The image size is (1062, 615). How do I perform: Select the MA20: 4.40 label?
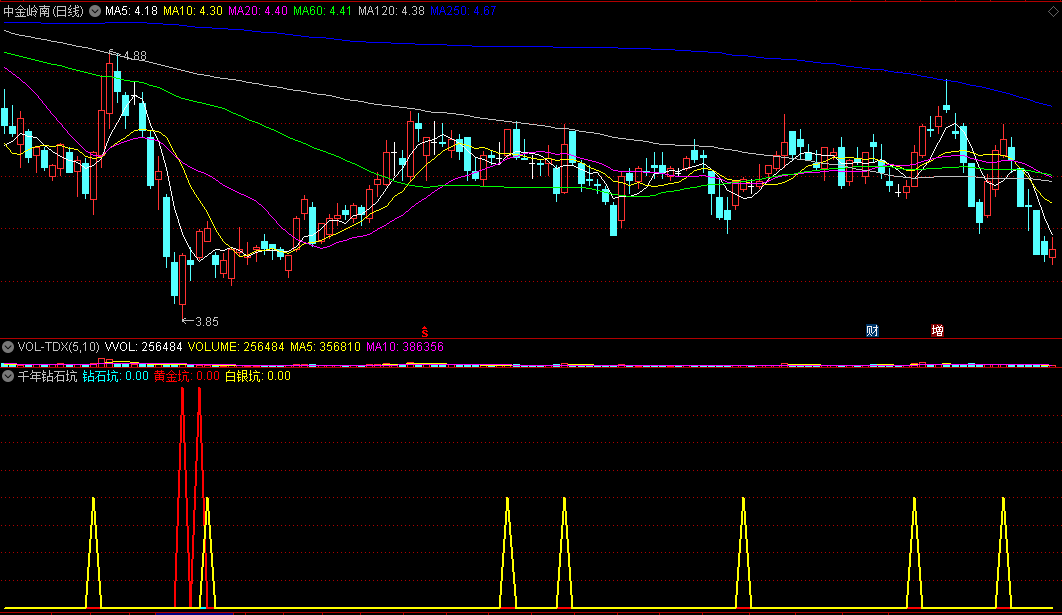[x=258, y=11]
